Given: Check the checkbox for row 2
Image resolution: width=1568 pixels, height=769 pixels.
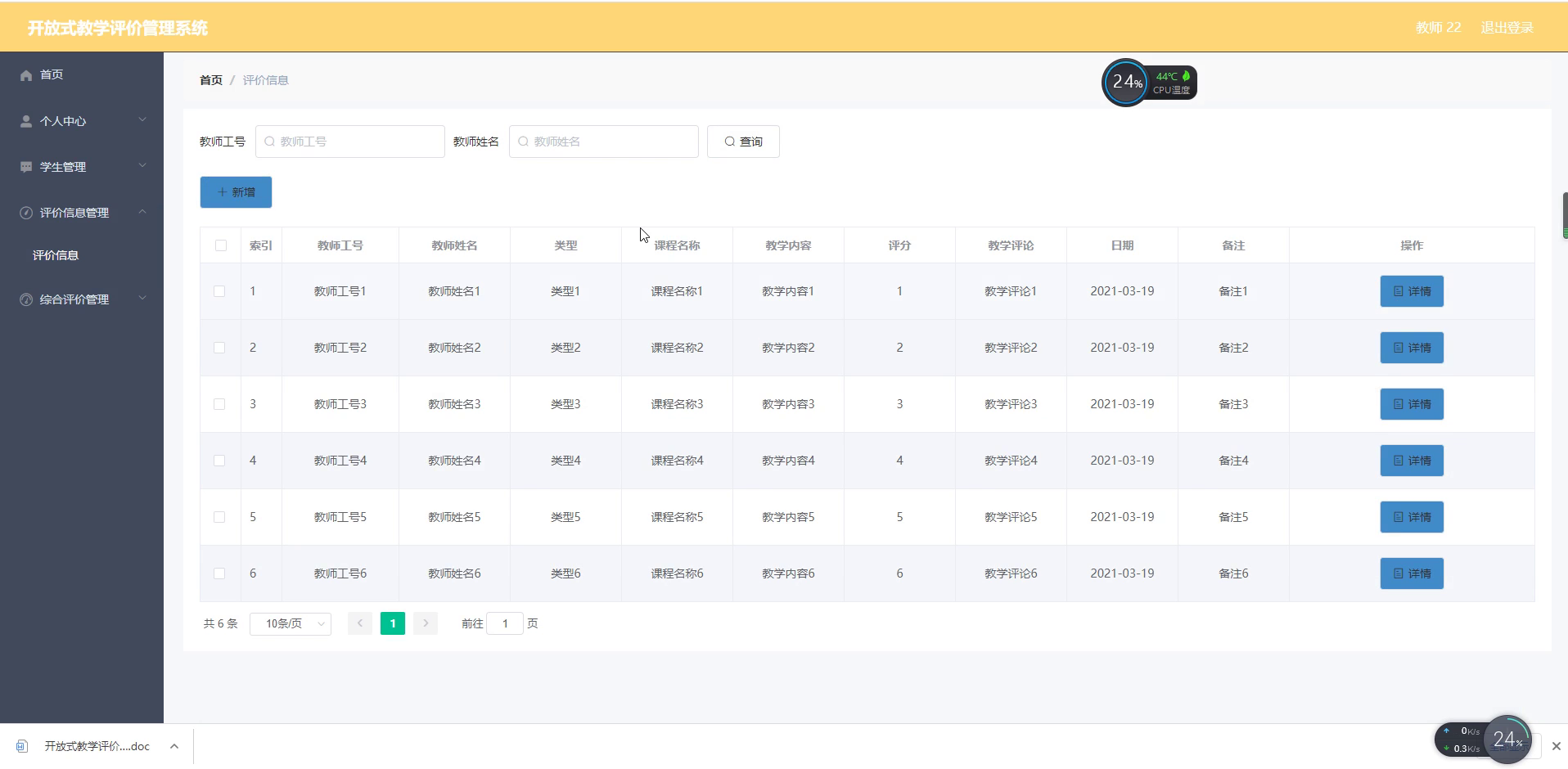Looking at the screenshot, I should [219, 348].
